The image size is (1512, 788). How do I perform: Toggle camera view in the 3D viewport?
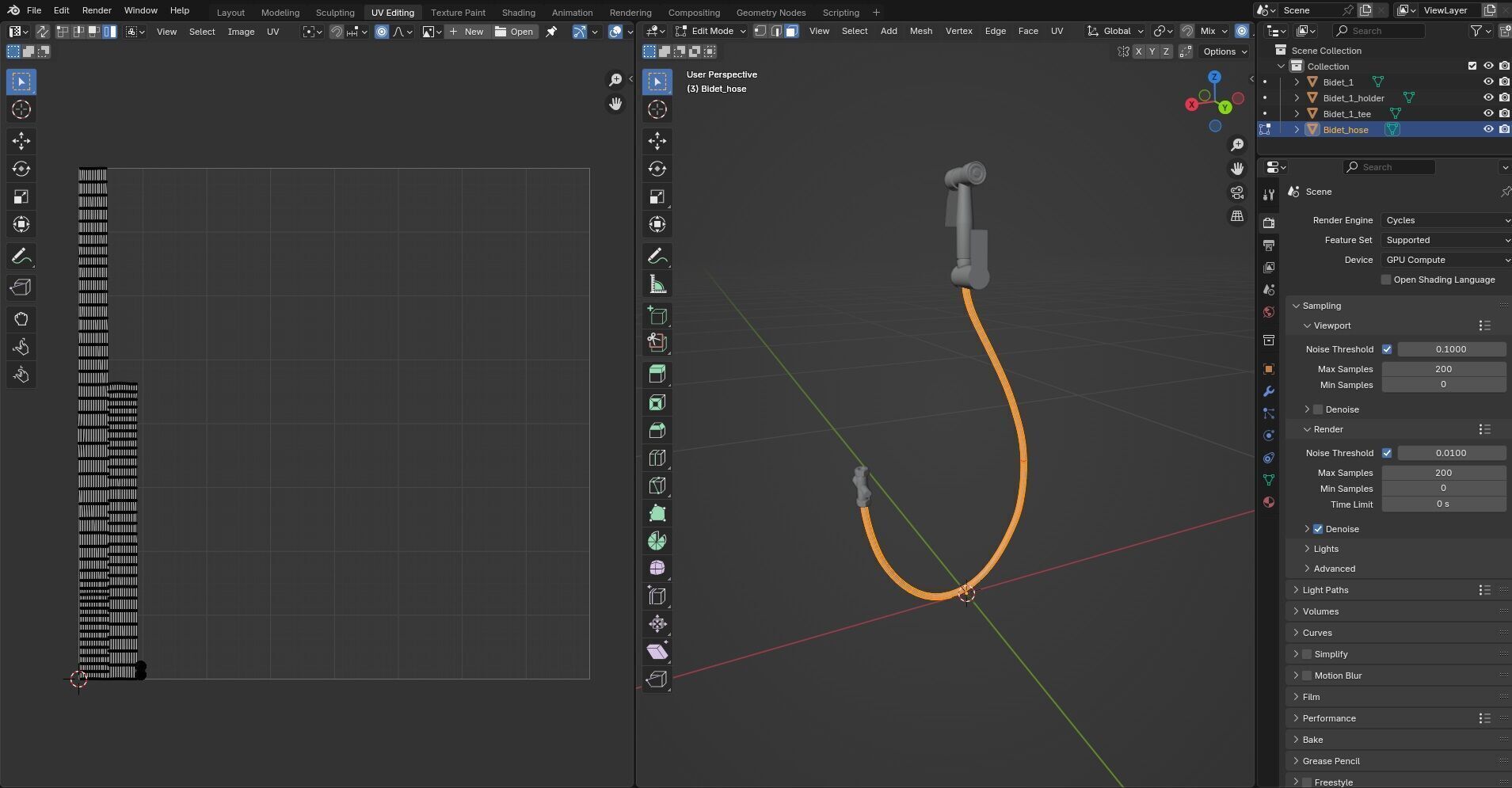[1237, 192]
